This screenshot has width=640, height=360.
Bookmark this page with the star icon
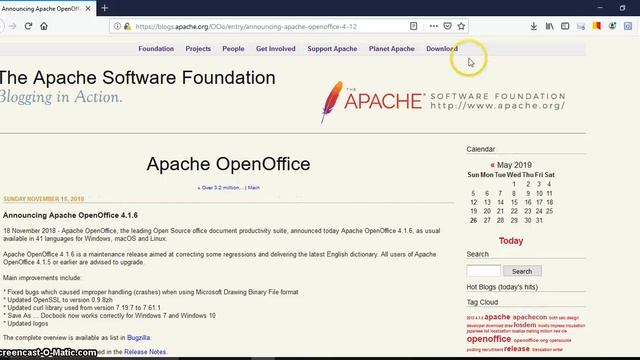461,26
